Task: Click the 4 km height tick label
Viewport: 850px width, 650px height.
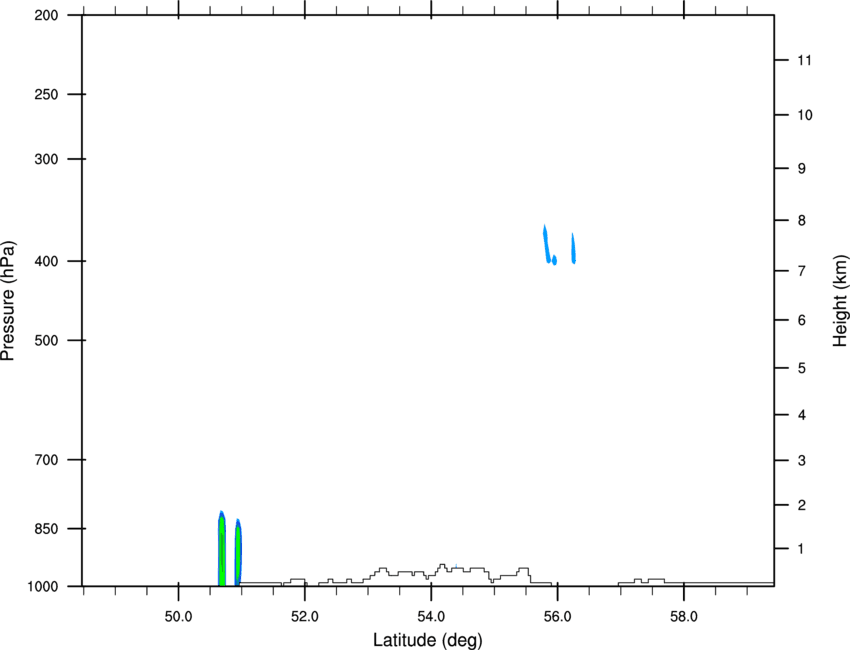Action: (802, 415)
